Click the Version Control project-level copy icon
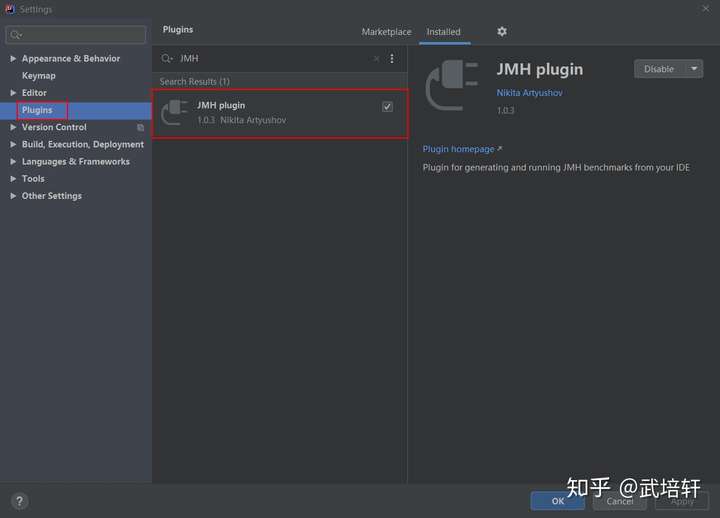 coord(141,127)
